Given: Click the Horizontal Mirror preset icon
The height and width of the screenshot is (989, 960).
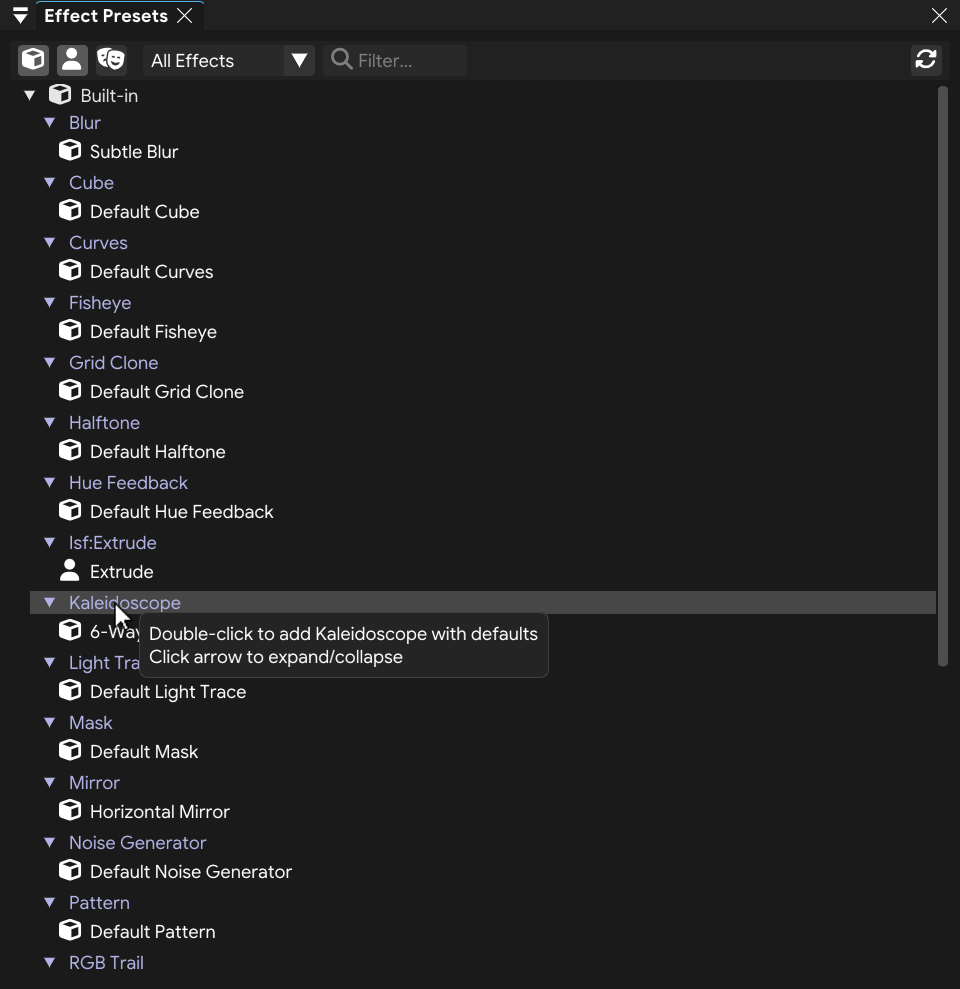Looking at the screenshot, I should click(70, 810).
